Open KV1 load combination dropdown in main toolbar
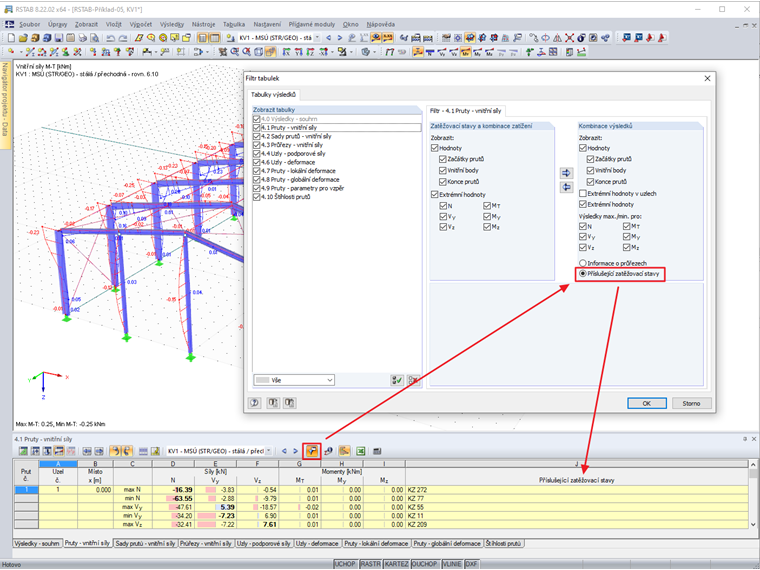The image size is (760, 570). (319, 37)
